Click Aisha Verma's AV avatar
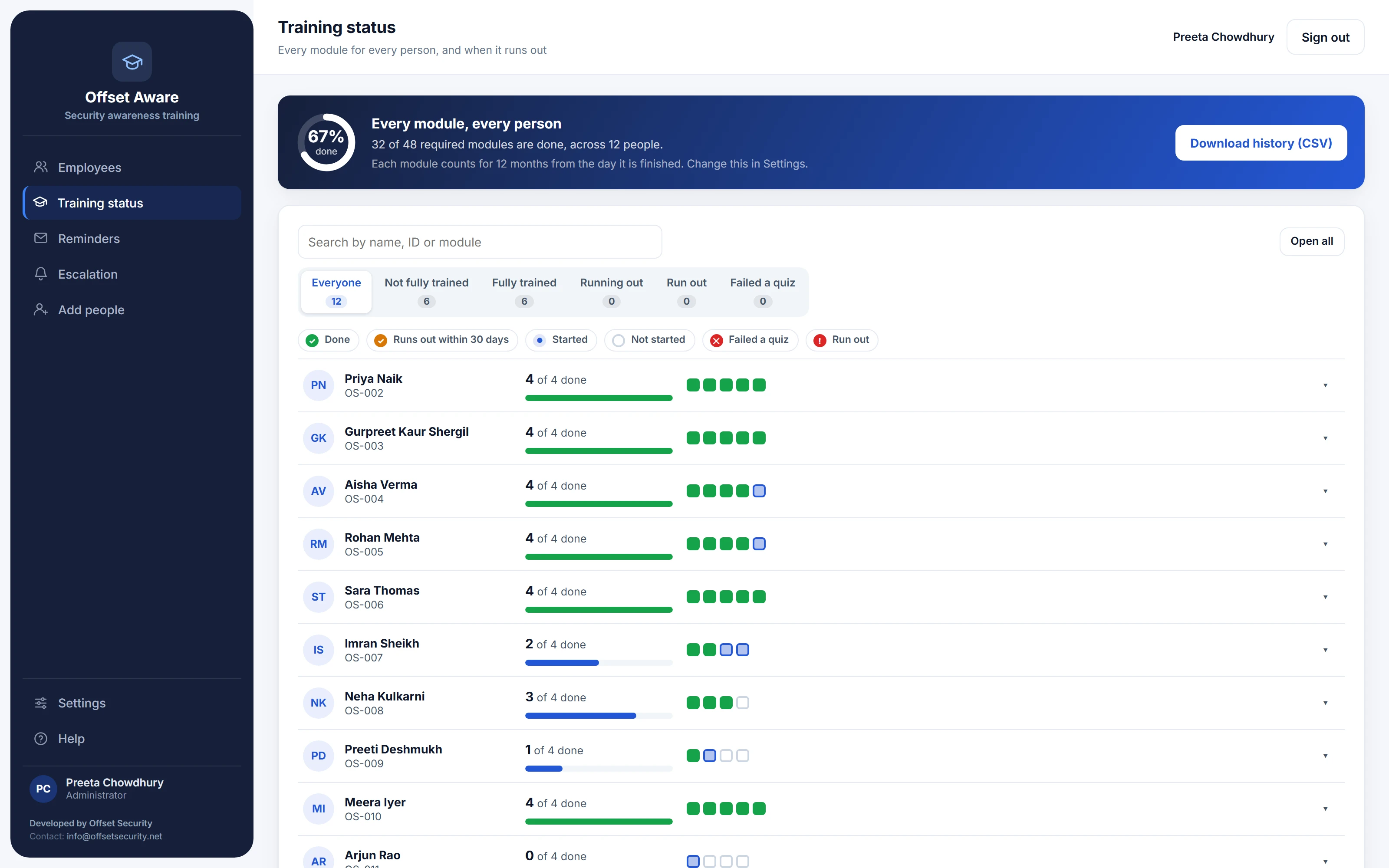 click(319, 491)
